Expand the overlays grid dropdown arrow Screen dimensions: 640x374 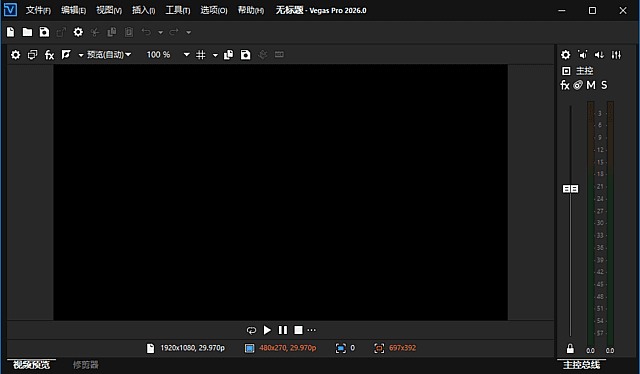(215, 55)
